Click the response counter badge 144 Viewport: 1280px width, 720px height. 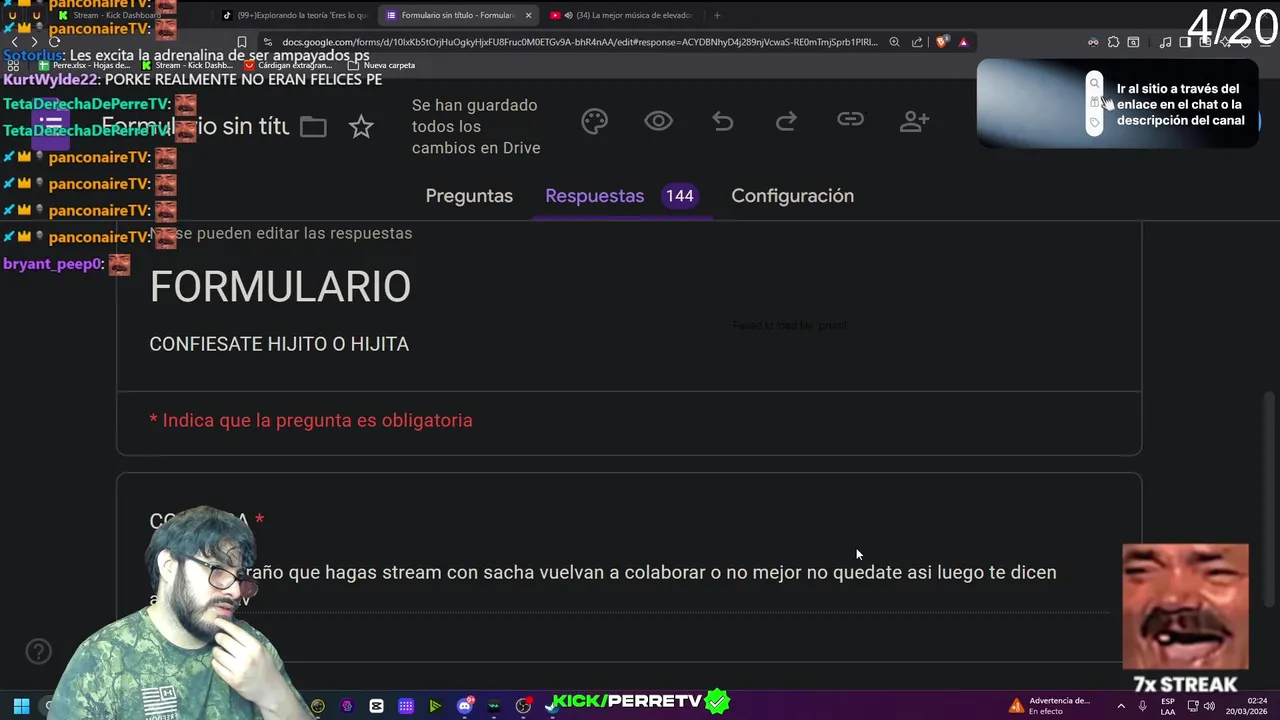click(x=680, y=196)
